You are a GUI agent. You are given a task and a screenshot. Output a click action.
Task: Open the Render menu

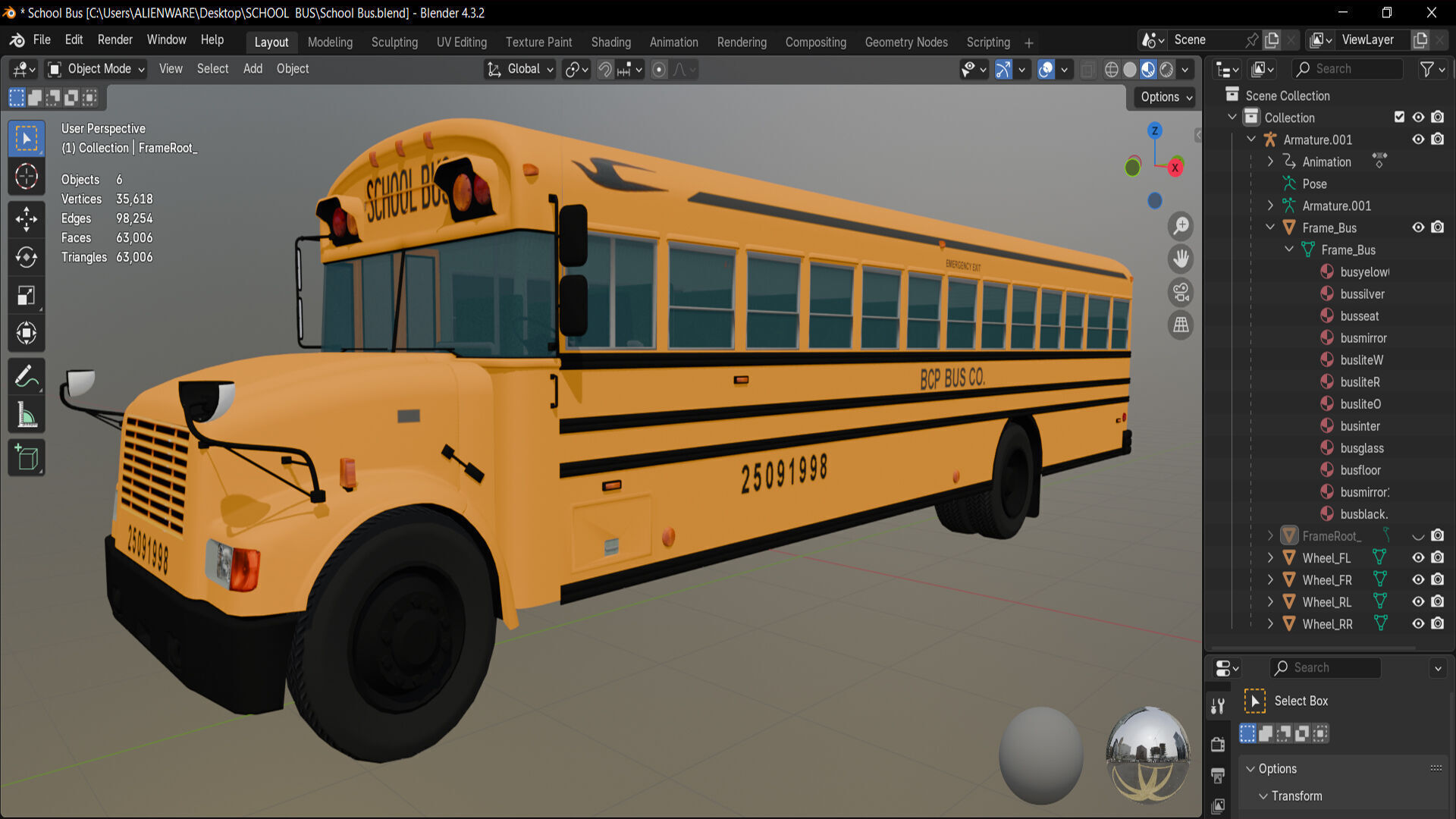(x=115, y=40)
